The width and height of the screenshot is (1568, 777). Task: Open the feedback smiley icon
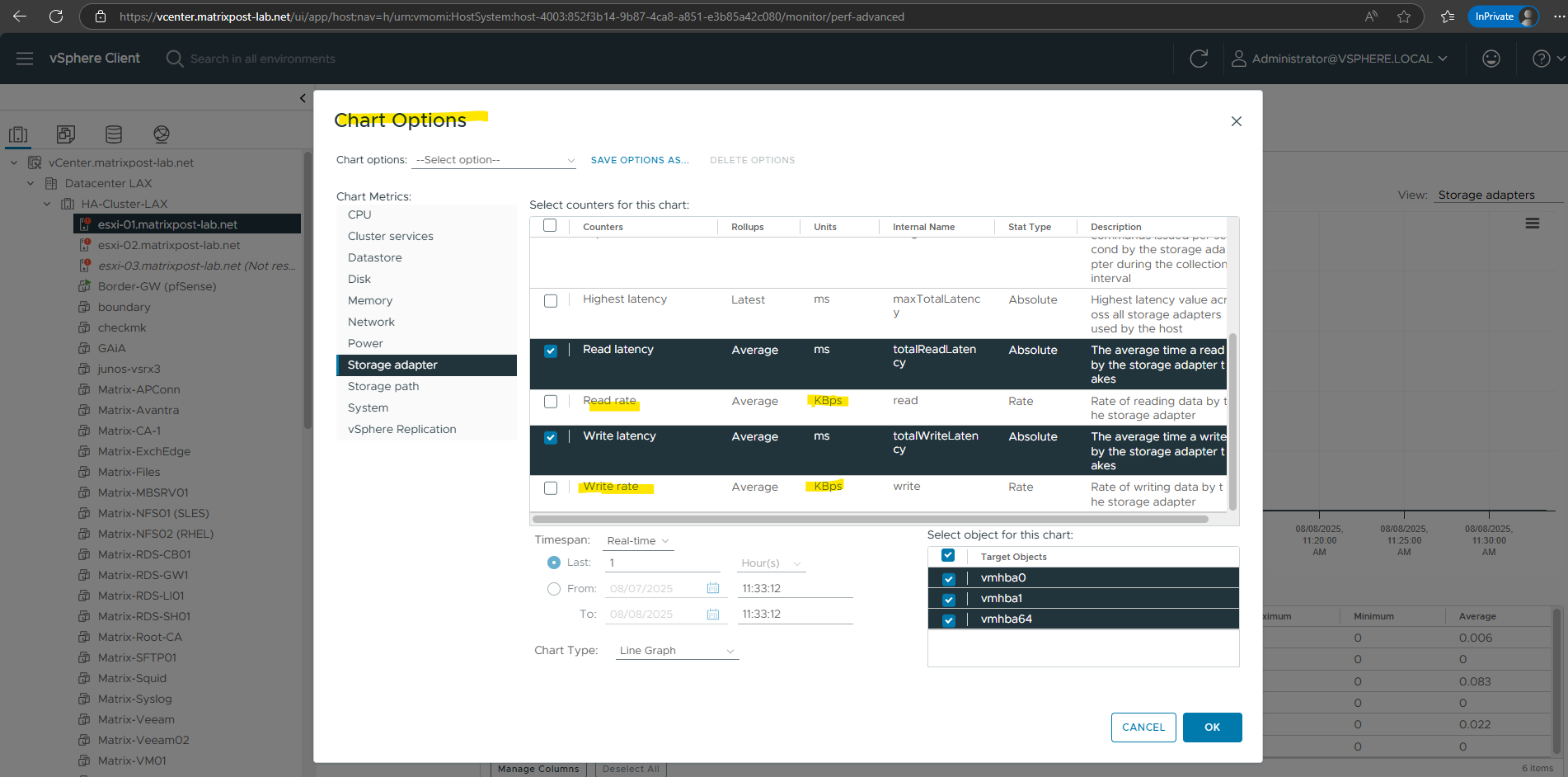[x=1491, y=59]
